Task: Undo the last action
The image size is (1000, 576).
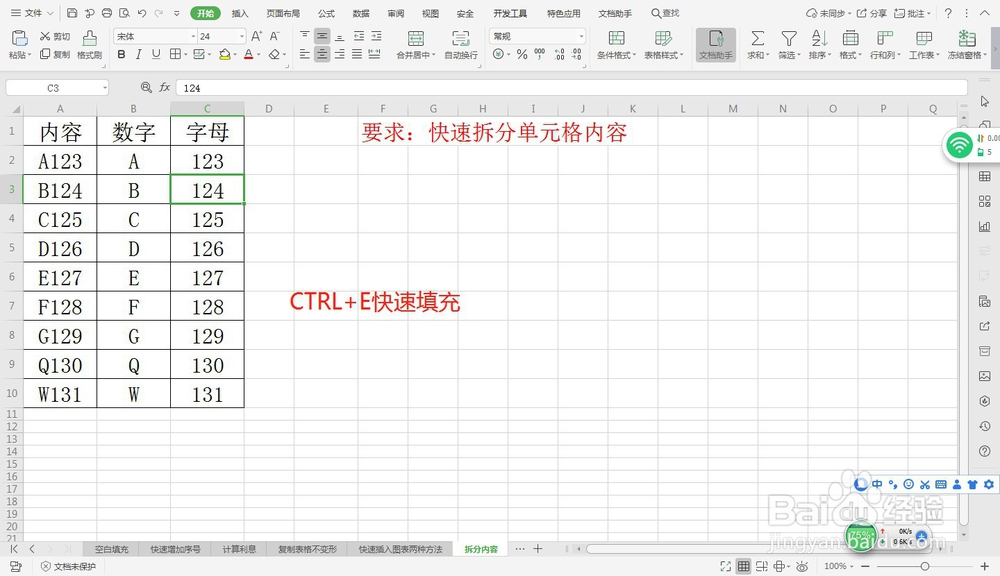Action: (142, 13)
